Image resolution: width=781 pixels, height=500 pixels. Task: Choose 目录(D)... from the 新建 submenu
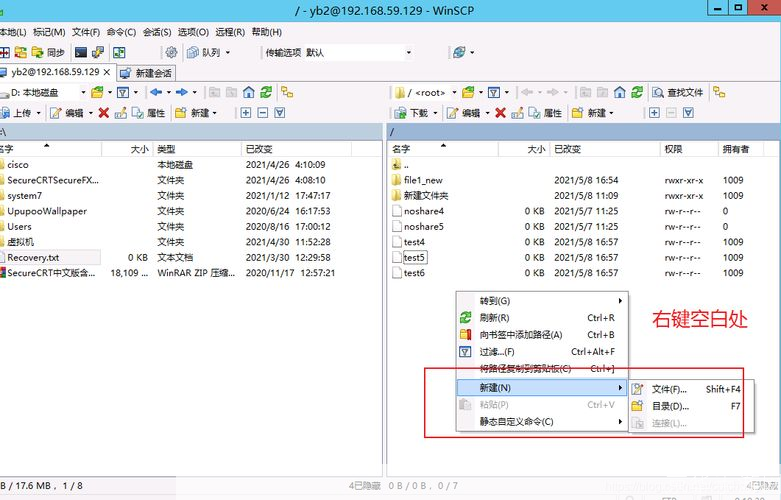(692, 406)
